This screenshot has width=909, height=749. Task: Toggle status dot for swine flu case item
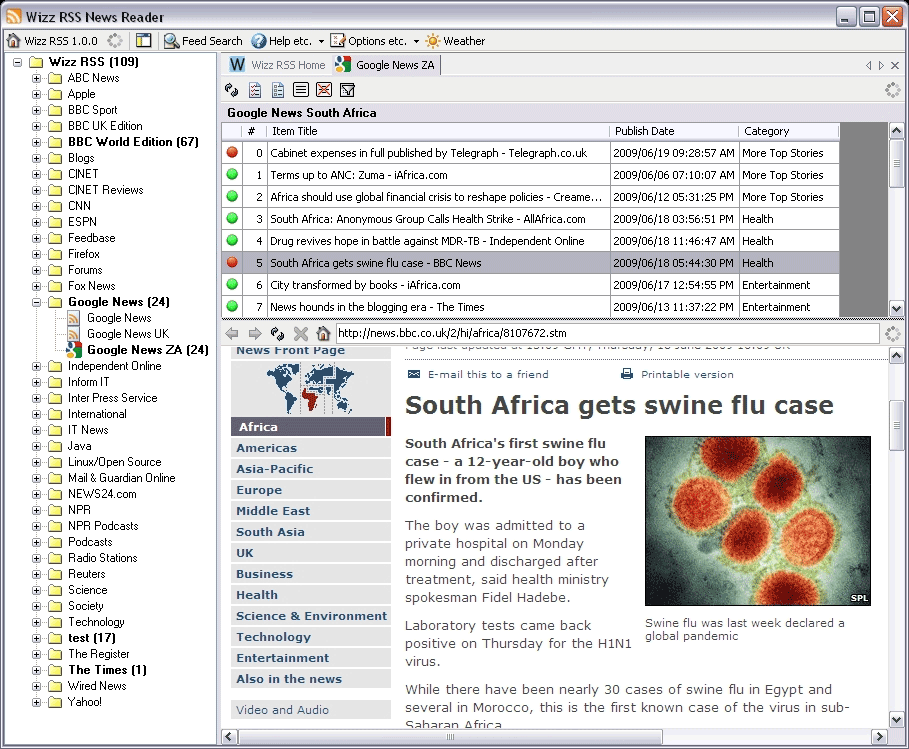(232, 263)
